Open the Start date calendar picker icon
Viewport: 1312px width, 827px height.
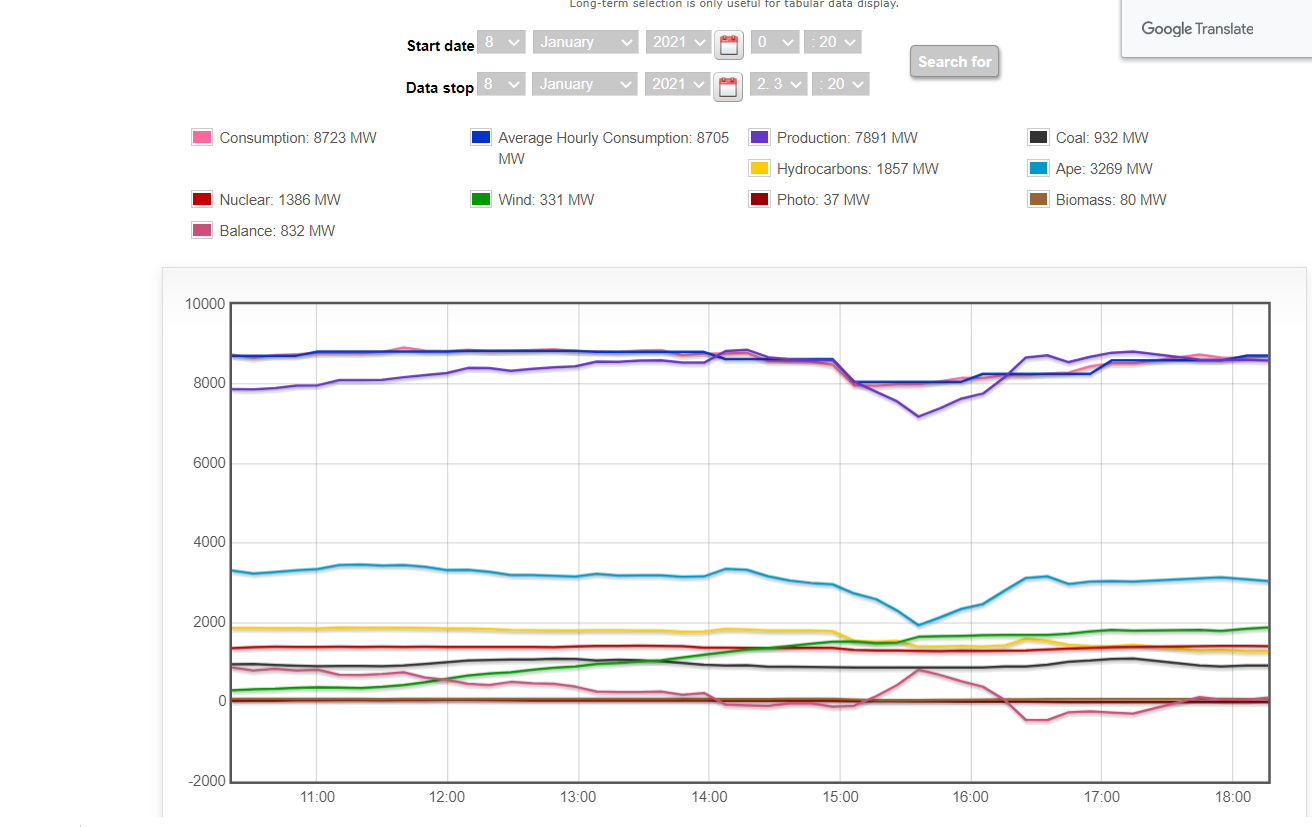(x=729, y=44)
